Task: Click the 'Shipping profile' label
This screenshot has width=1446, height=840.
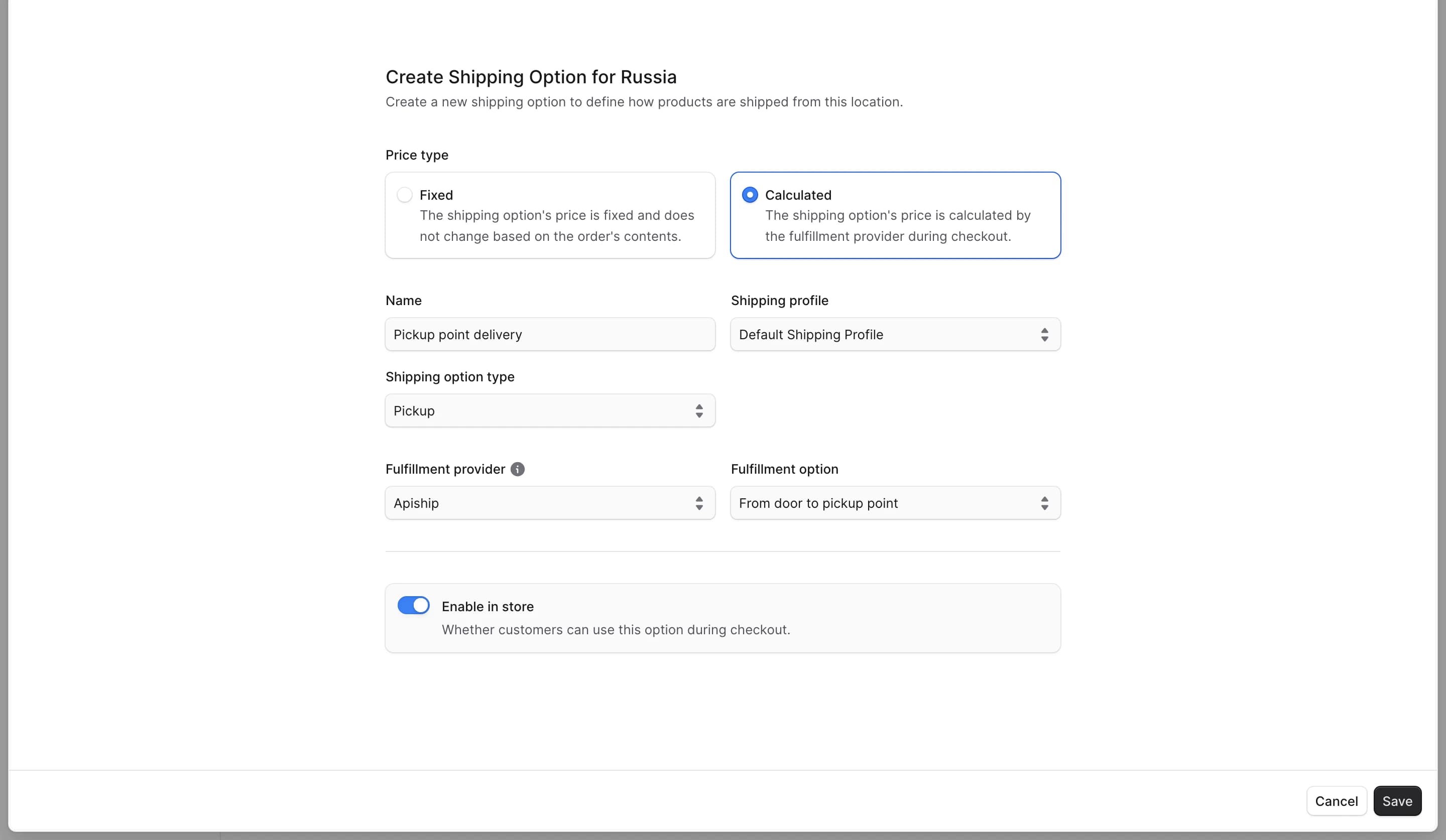Action: pos(779,301)
